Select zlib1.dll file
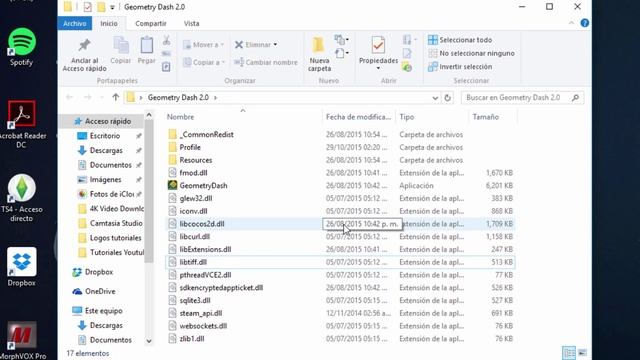The width and height of the screenshot is (640, 360). tap(192, 339)
